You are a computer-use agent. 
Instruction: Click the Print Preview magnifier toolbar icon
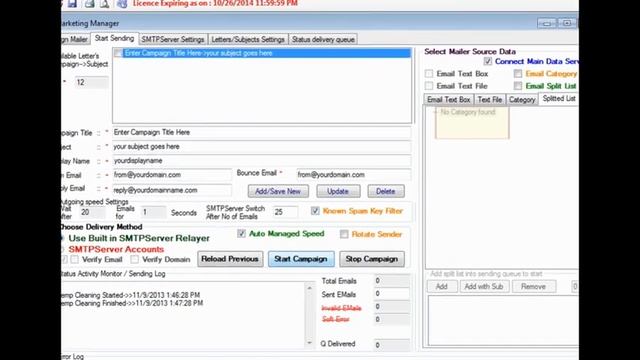(x=104, y=4)
